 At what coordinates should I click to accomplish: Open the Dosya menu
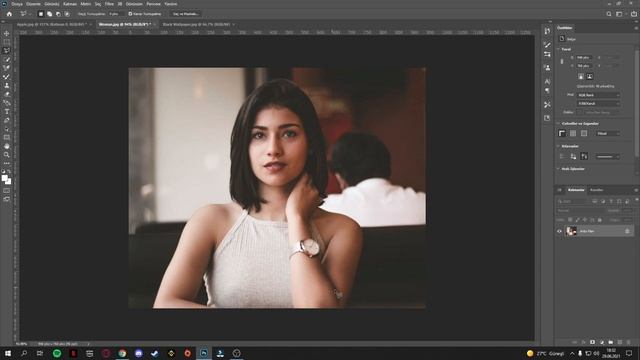[17, 4]
